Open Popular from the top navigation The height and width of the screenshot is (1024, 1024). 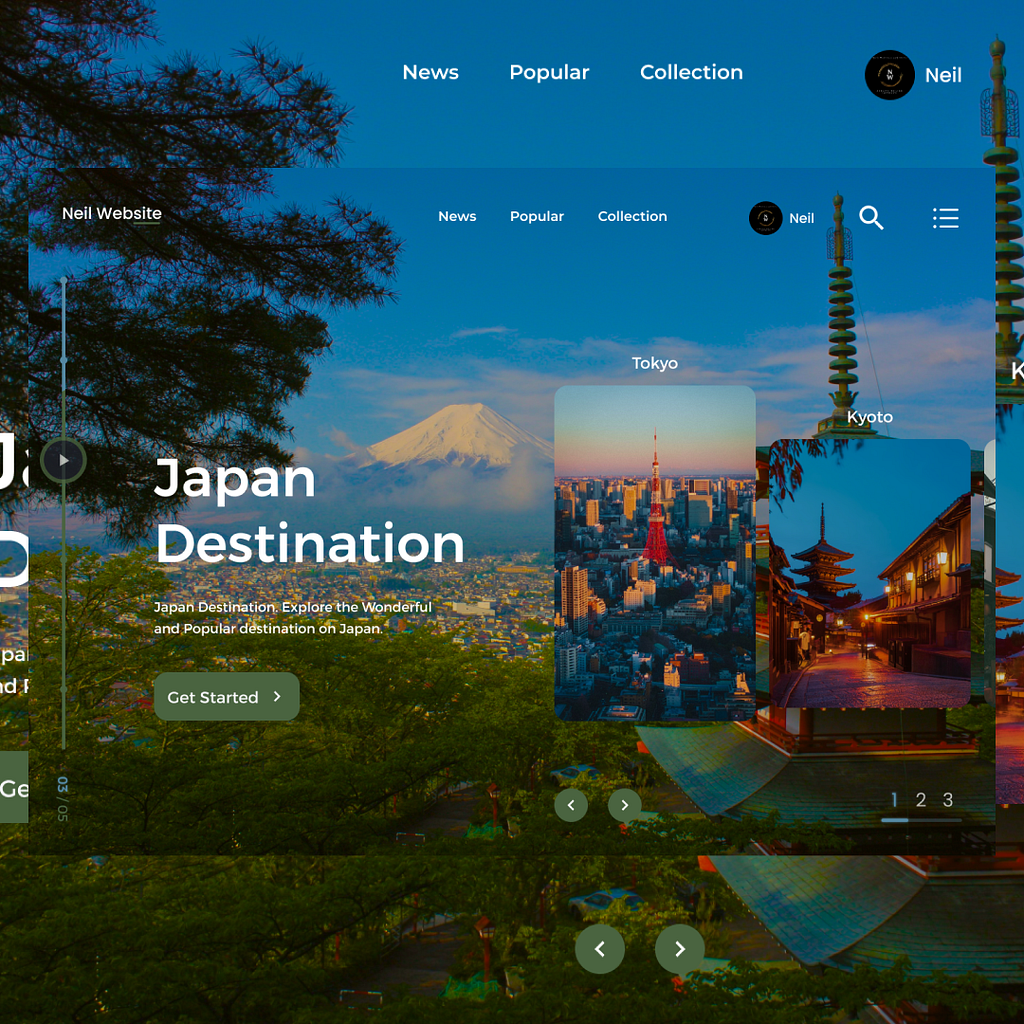(x=549, y=72)
